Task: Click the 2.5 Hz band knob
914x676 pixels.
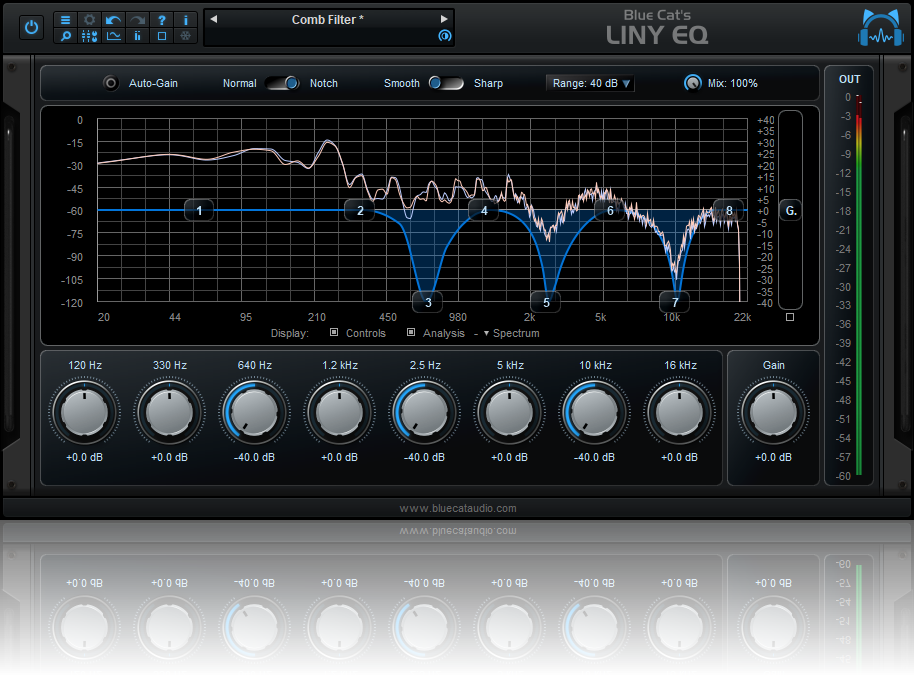Action: click(425, 412)
